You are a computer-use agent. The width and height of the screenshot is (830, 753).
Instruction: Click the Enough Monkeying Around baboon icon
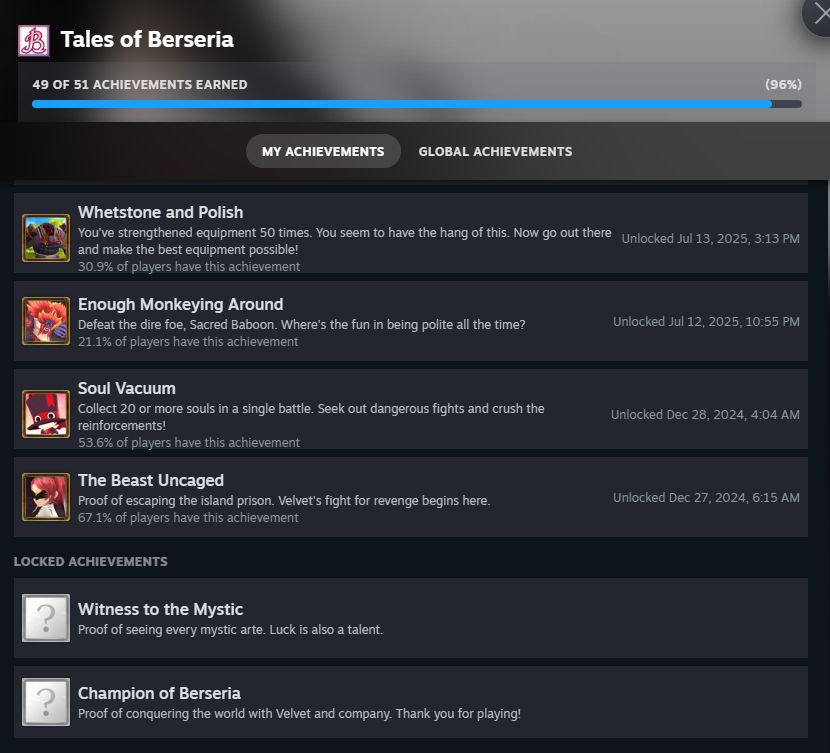tap(46, 321)
